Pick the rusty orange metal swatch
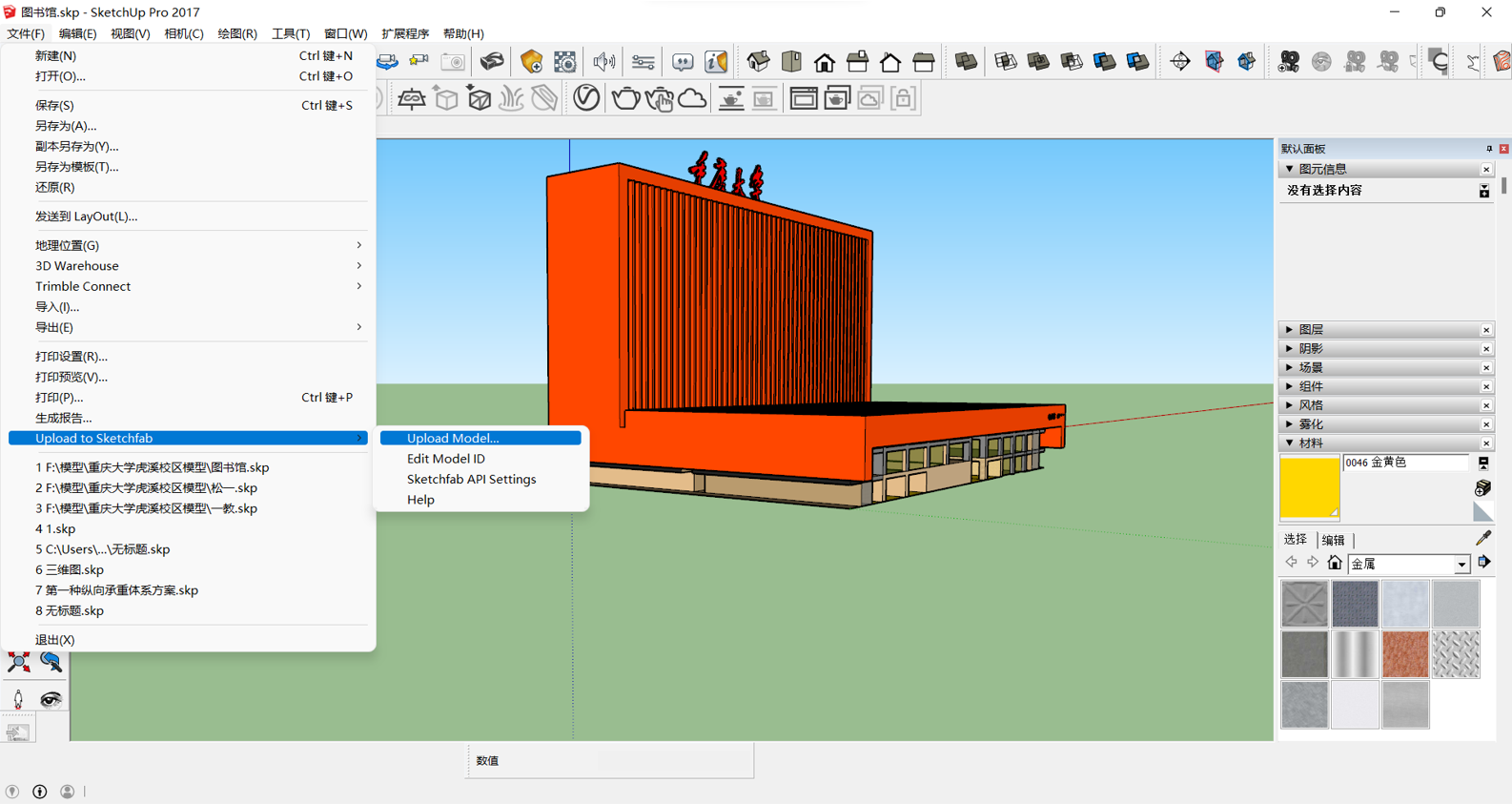Viewport: 1512px width, 804px height. pyautogui.click(x=1405, y=654)
